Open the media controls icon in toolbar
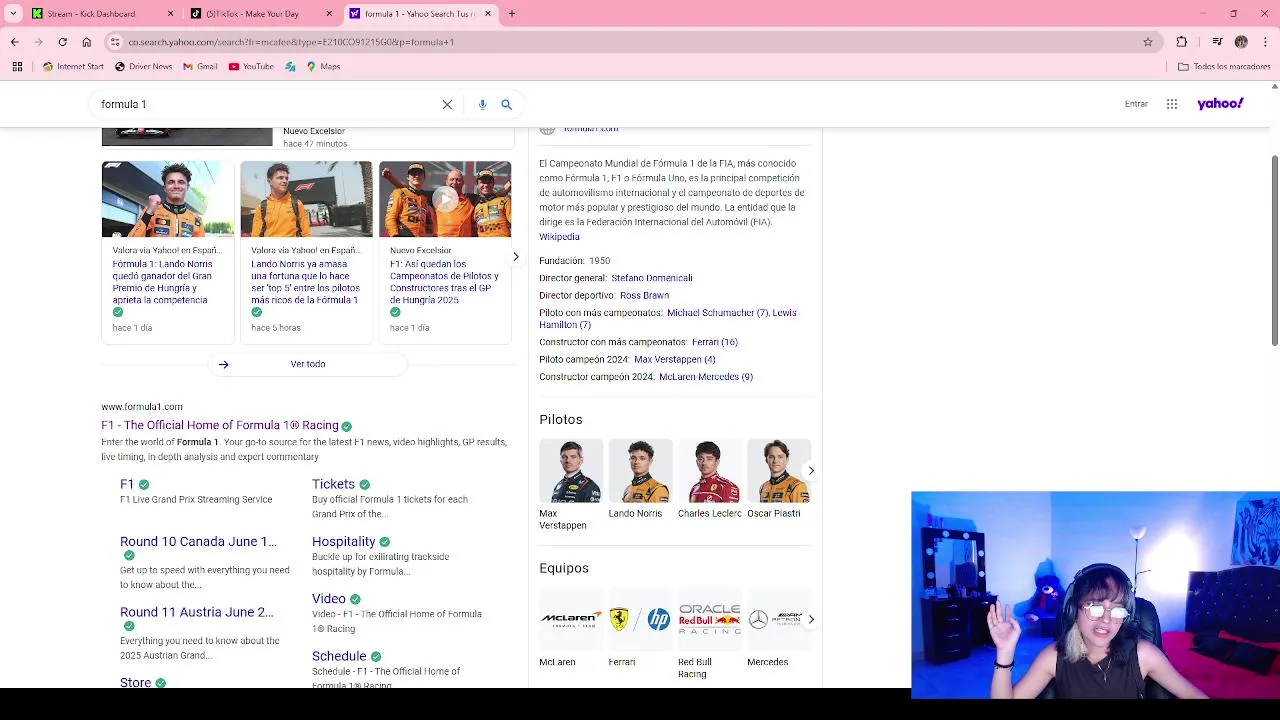This screenshot has height=720, width=1280. [x=1217, y=42]
